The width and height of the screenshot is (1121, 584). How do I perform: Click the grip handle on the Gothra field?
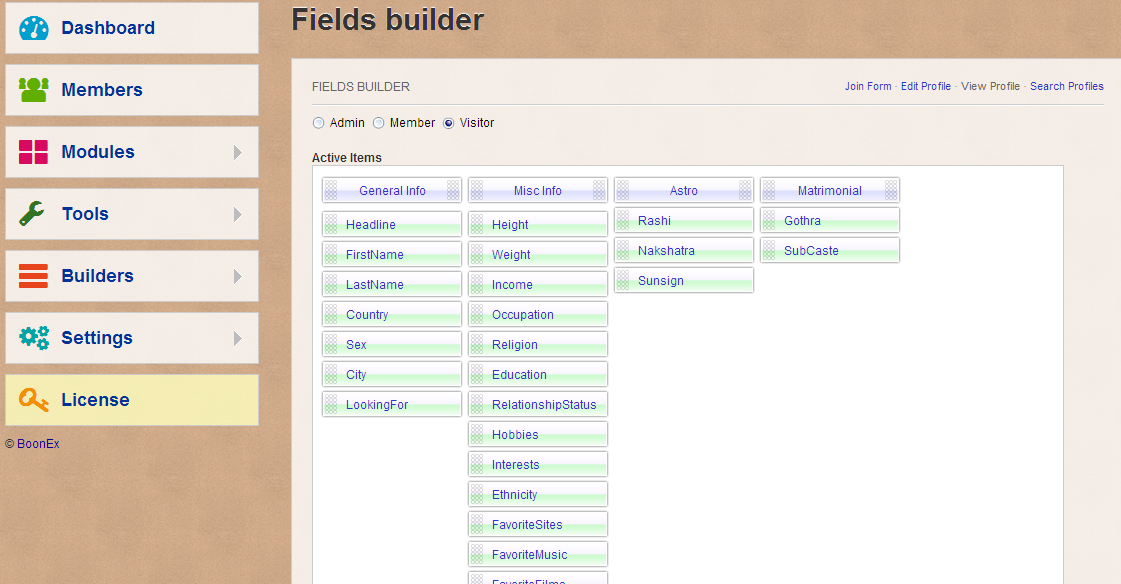769,220
